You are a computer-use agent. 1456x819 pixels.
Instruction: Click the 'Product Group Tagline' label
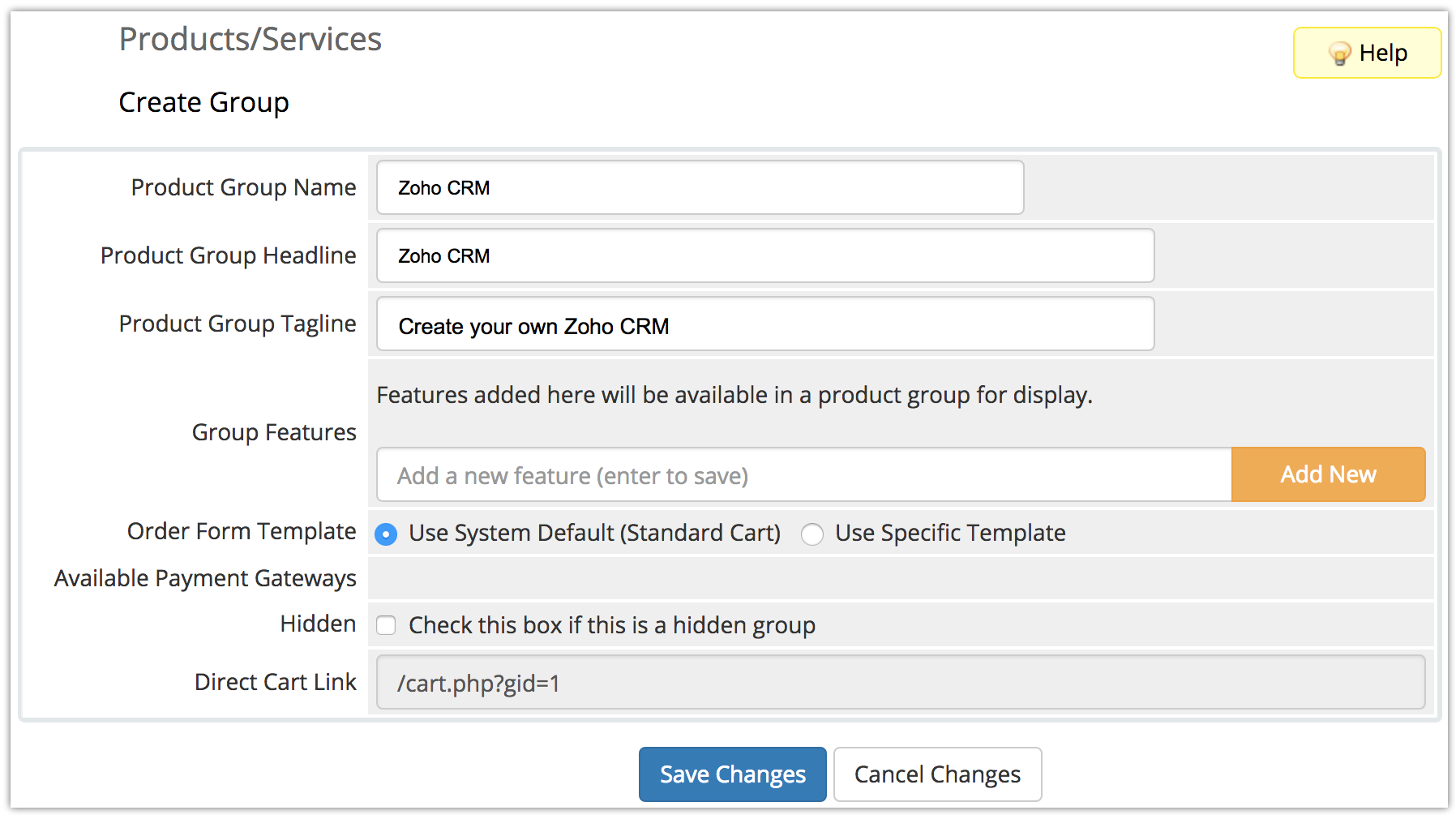point(238,324)
